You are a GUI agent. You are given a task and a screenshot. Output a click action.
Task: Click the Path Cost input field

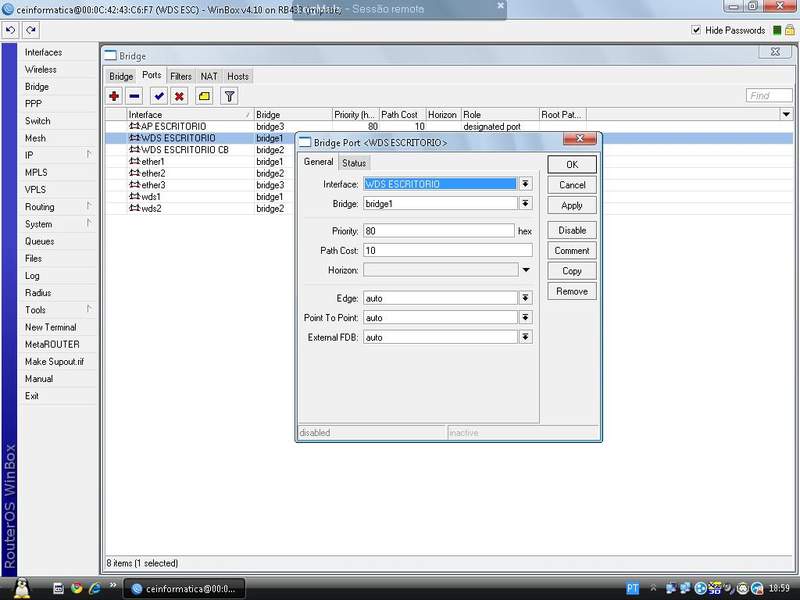pos(447,250)
